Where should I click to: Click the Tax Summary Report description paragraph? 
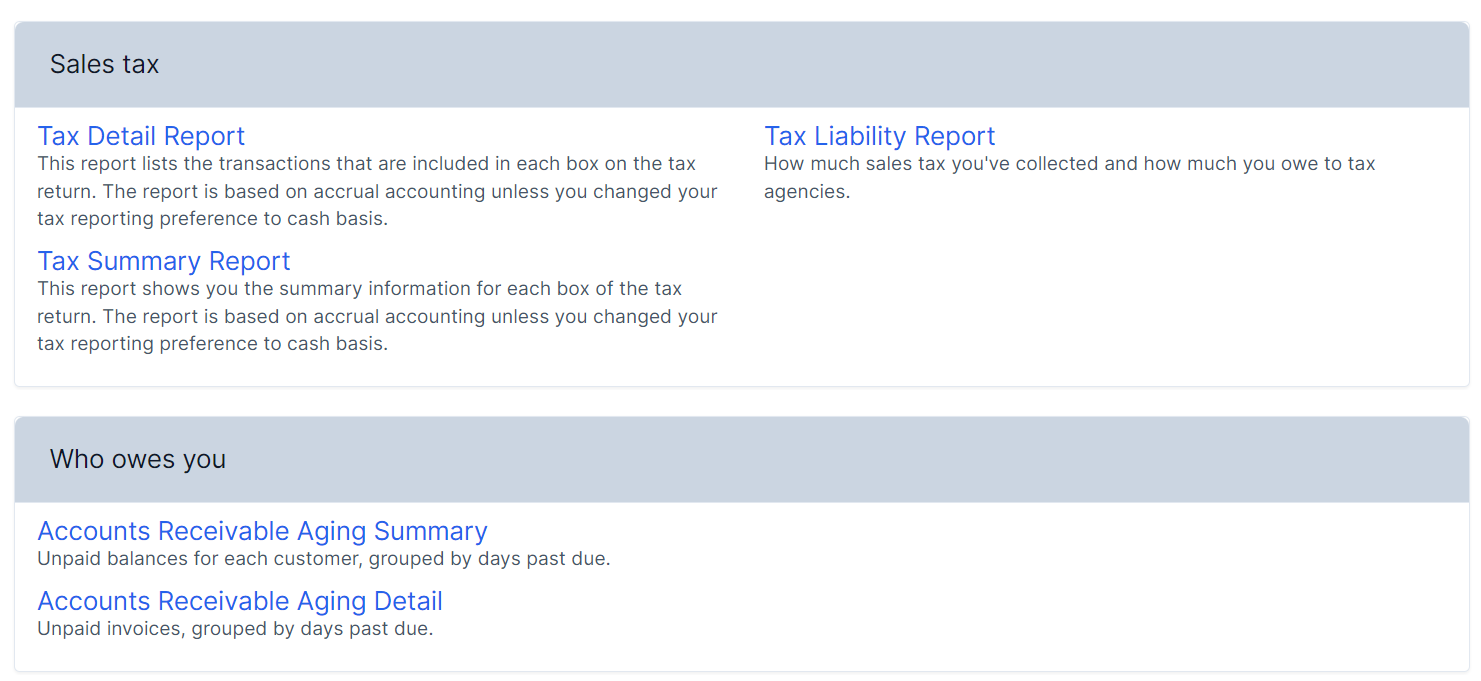point(376,316)
